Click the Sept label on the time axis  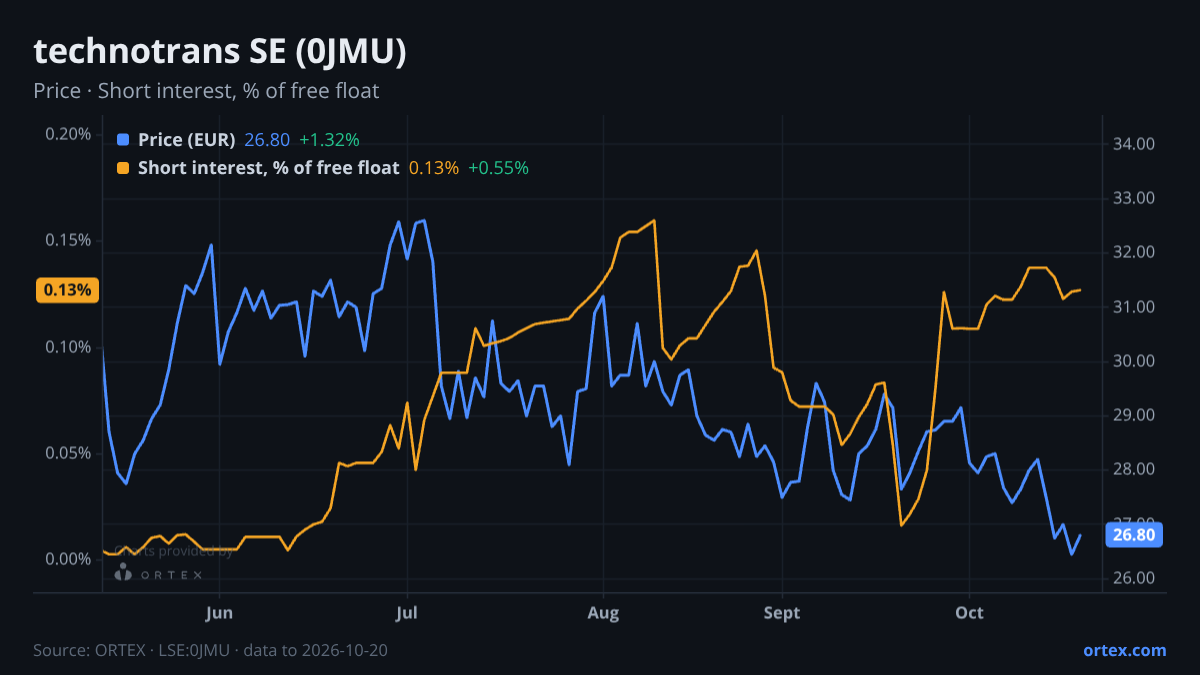click(782, 613)
